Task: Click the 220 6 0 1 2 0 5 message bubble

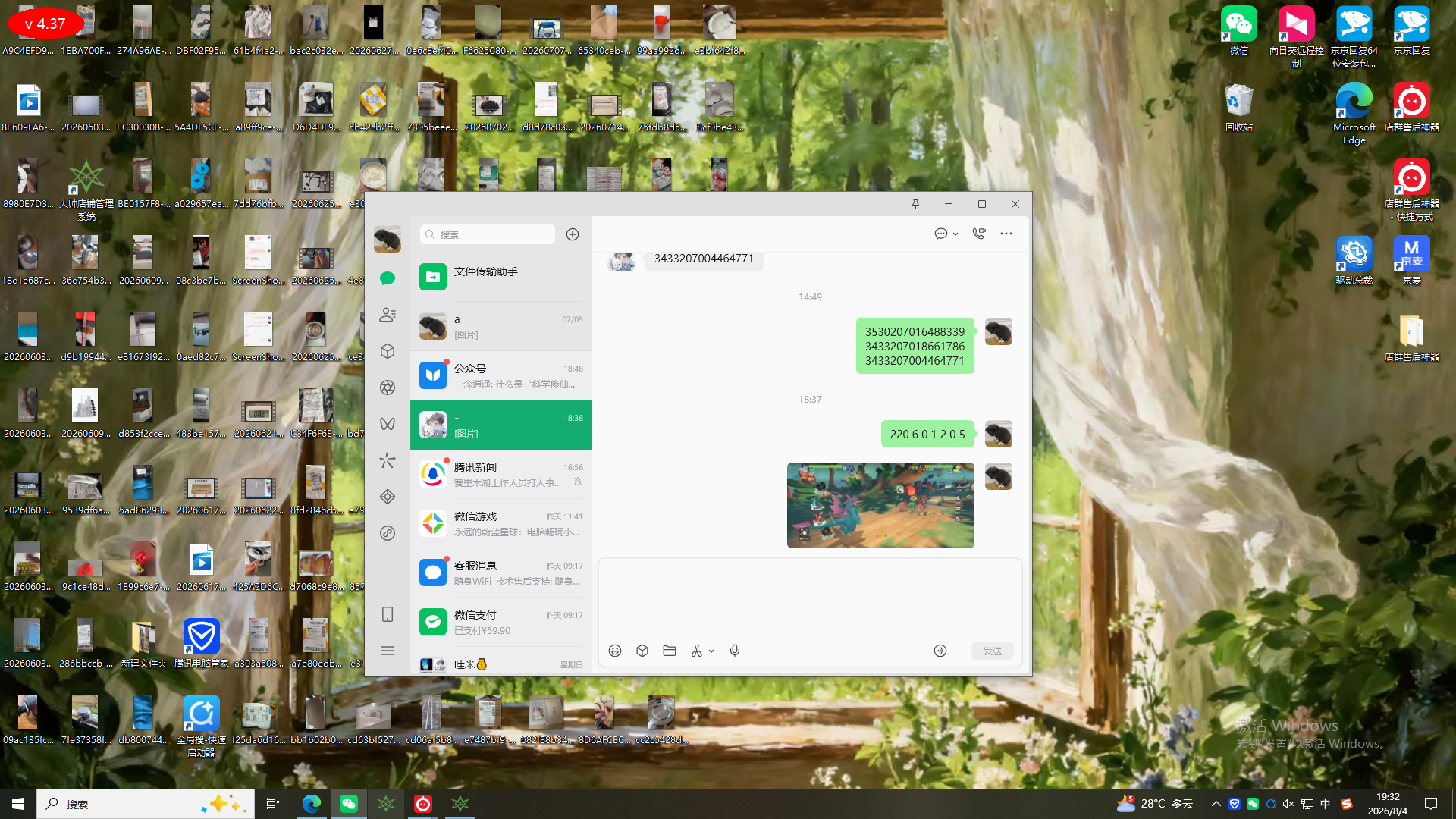Action: (927, 434)
